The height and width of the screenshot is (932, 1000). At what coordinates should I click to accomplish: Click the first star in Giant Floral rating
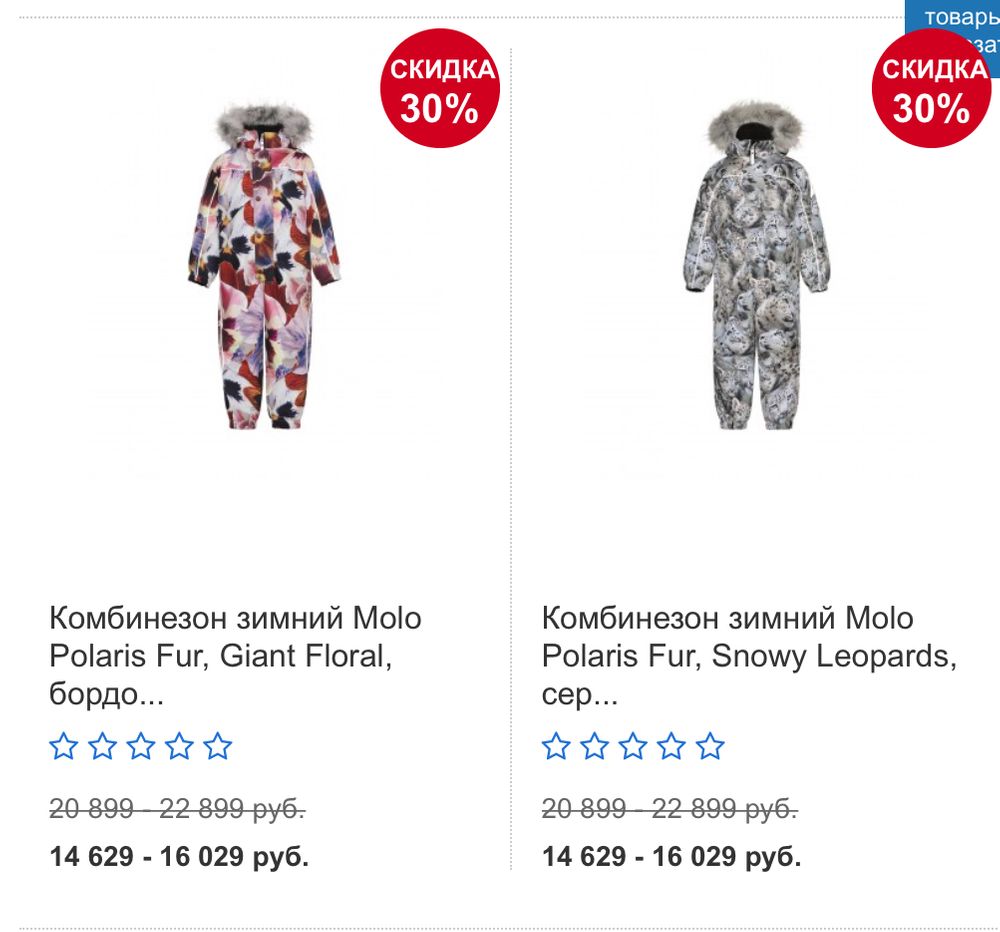point(62,746)
